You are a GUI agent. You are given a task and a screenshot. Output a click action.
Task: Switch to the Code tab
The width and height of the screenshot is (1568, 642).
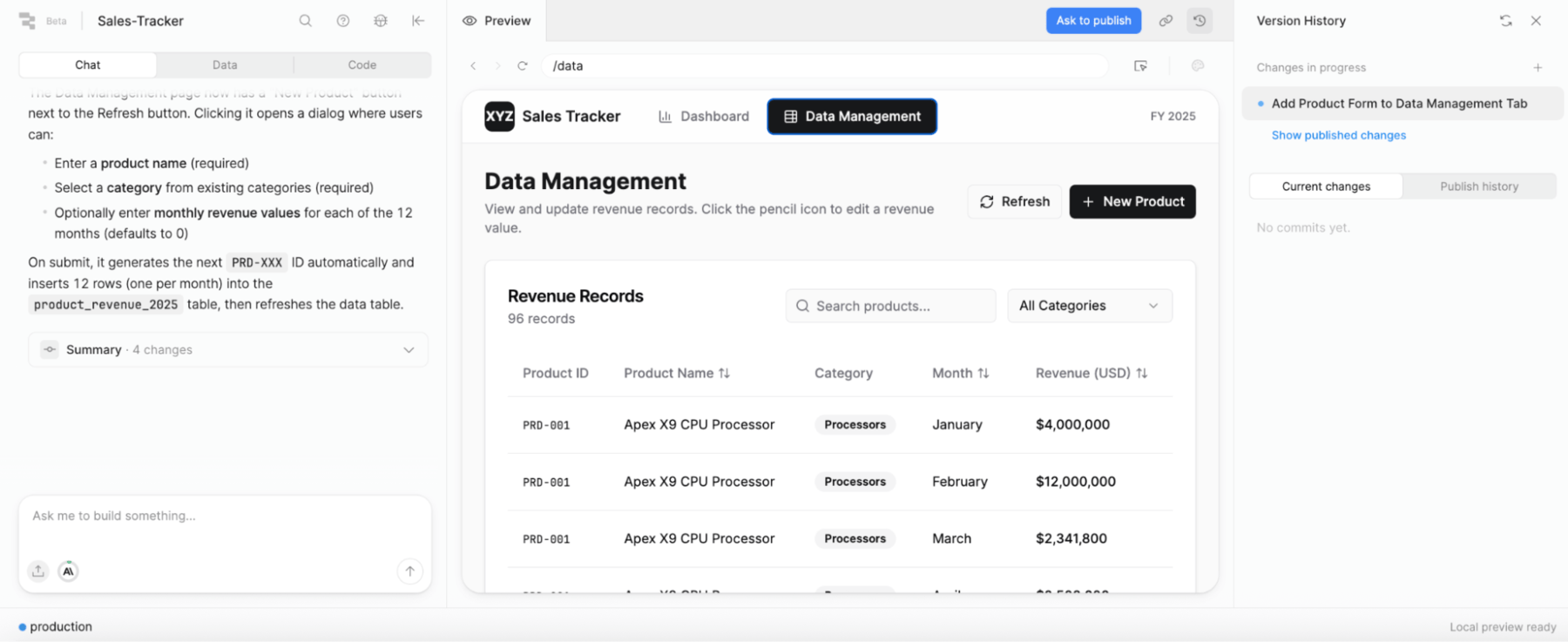point(362,65)
